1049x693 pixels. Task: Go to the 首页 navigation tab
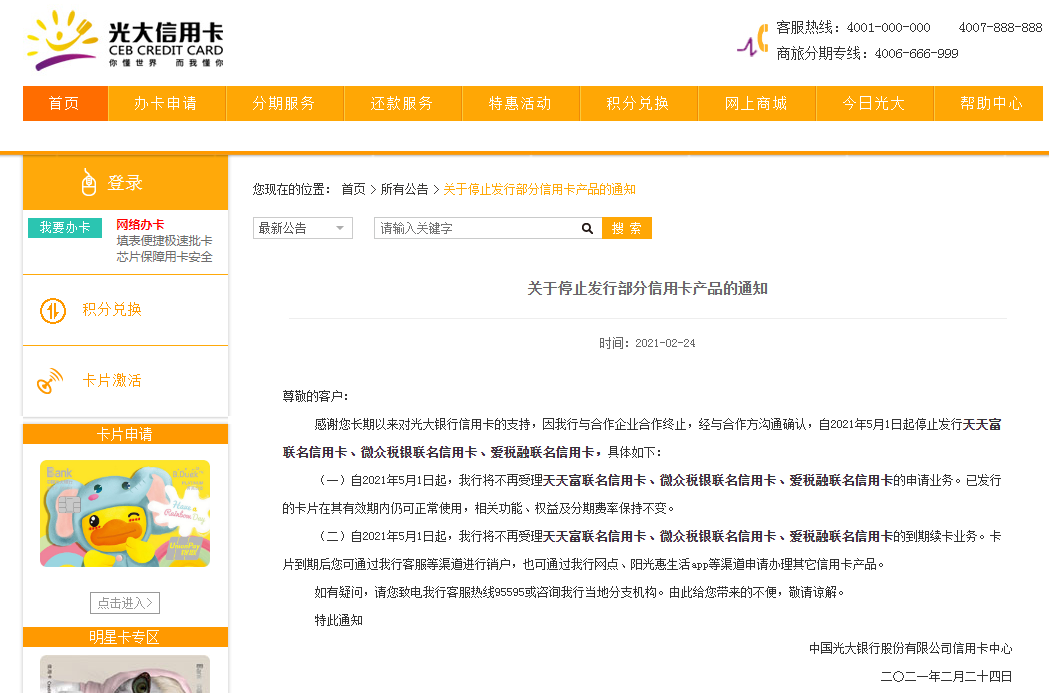pyautogui.click(x=65, y=104)
